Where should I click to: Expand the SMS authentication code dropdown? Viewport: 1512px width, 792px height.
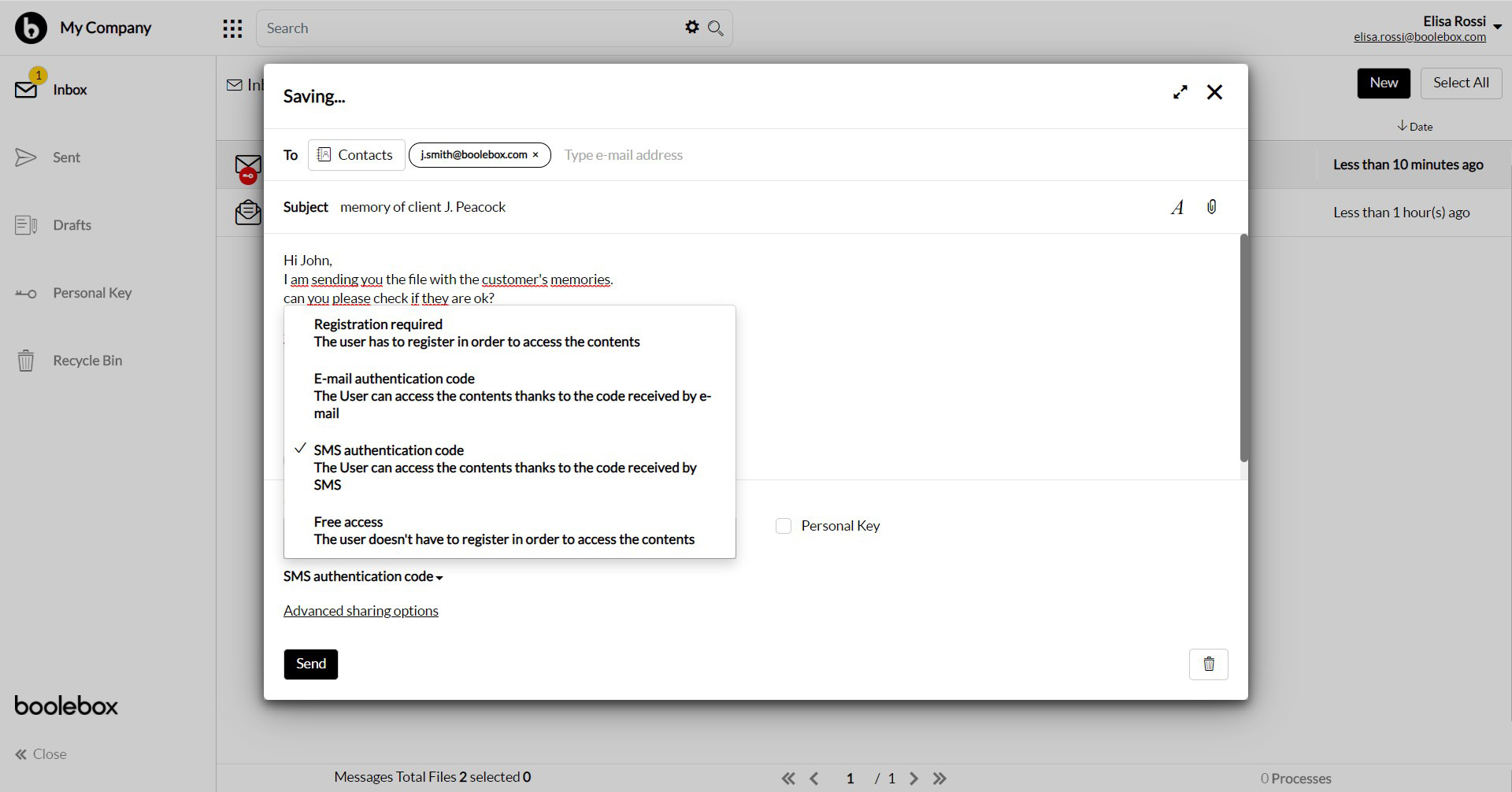(x=363, y=577)
